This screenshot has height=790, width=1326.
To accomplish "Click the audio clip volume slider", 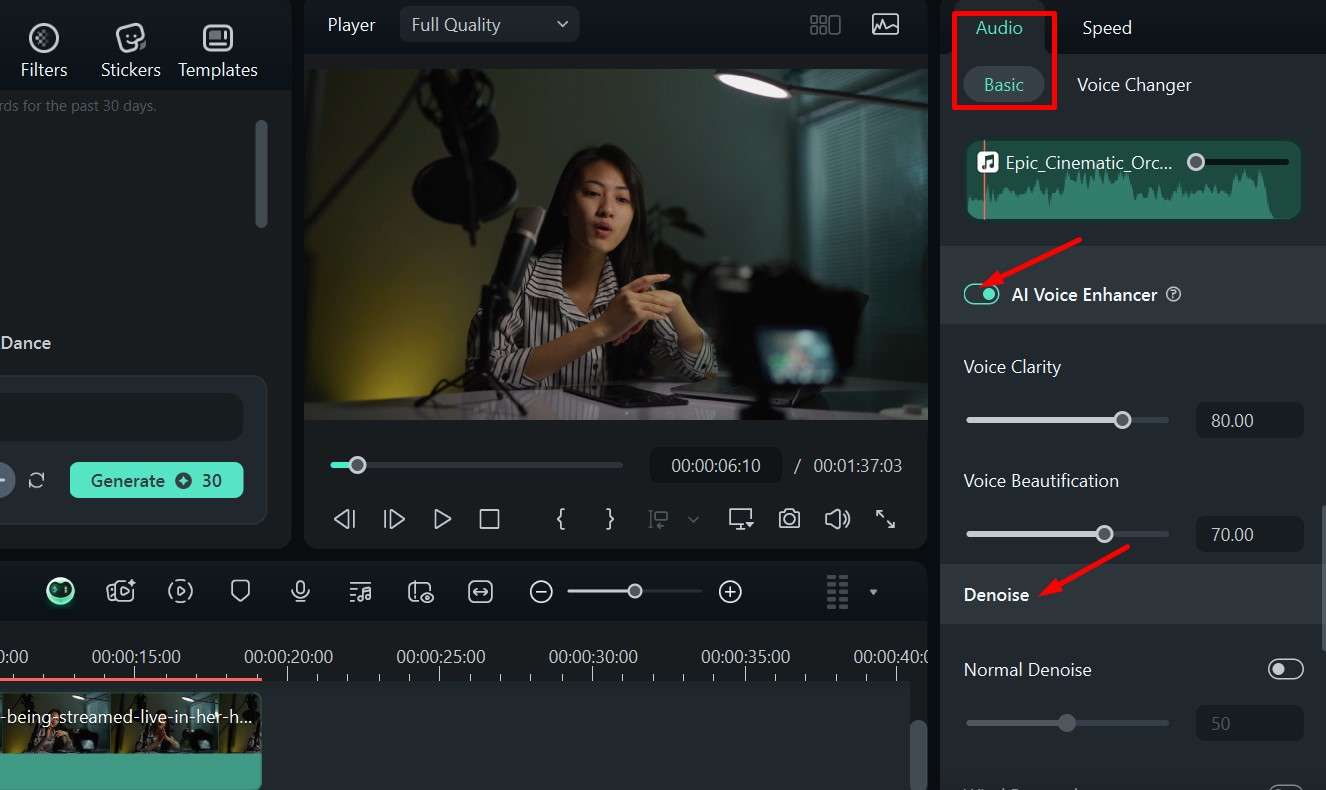I will click(1238, 162).
